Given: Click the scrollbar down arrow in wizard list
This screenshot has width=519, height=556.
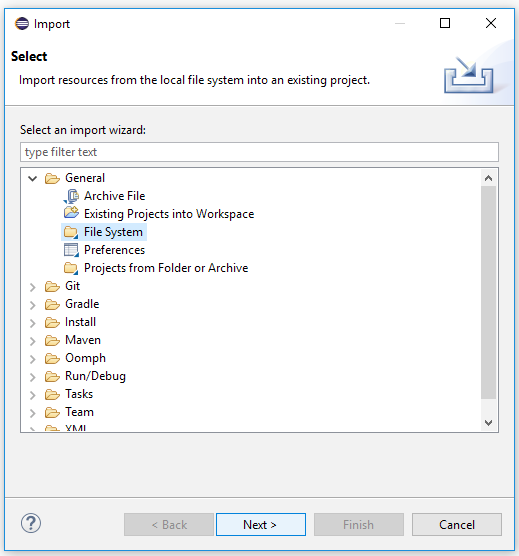Looking at the screenshot, I should pyautogui.click(x=489, y=423).
